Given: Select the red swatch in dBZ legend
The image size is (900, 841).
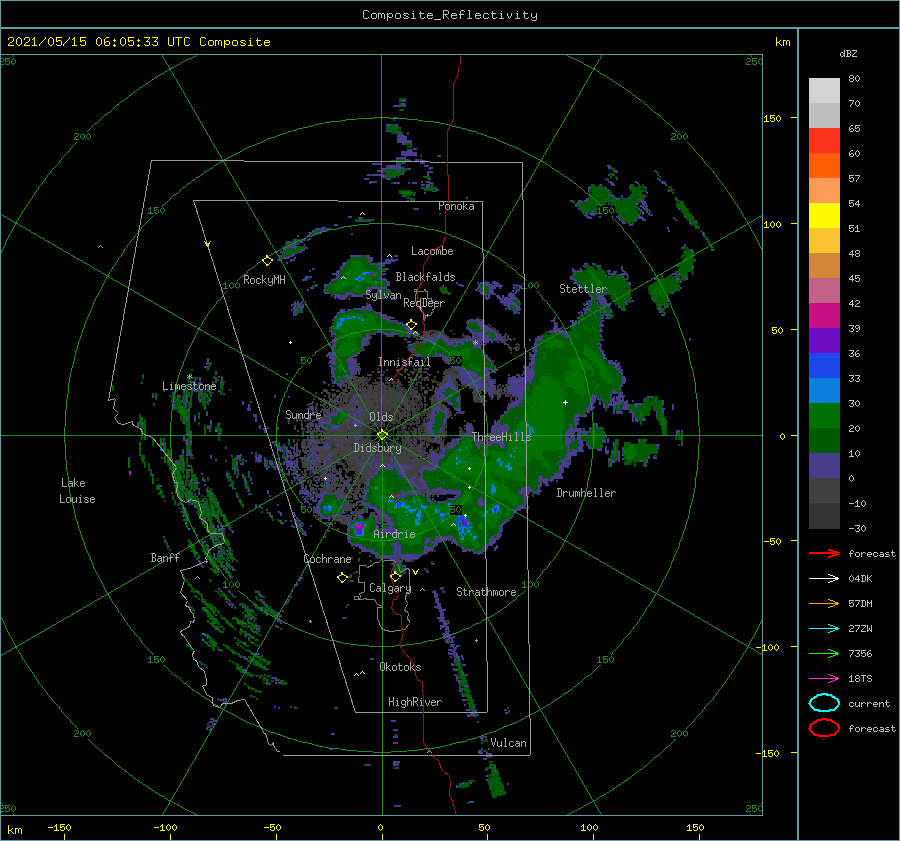Looking at the screenshot, I should pos(824,141).
